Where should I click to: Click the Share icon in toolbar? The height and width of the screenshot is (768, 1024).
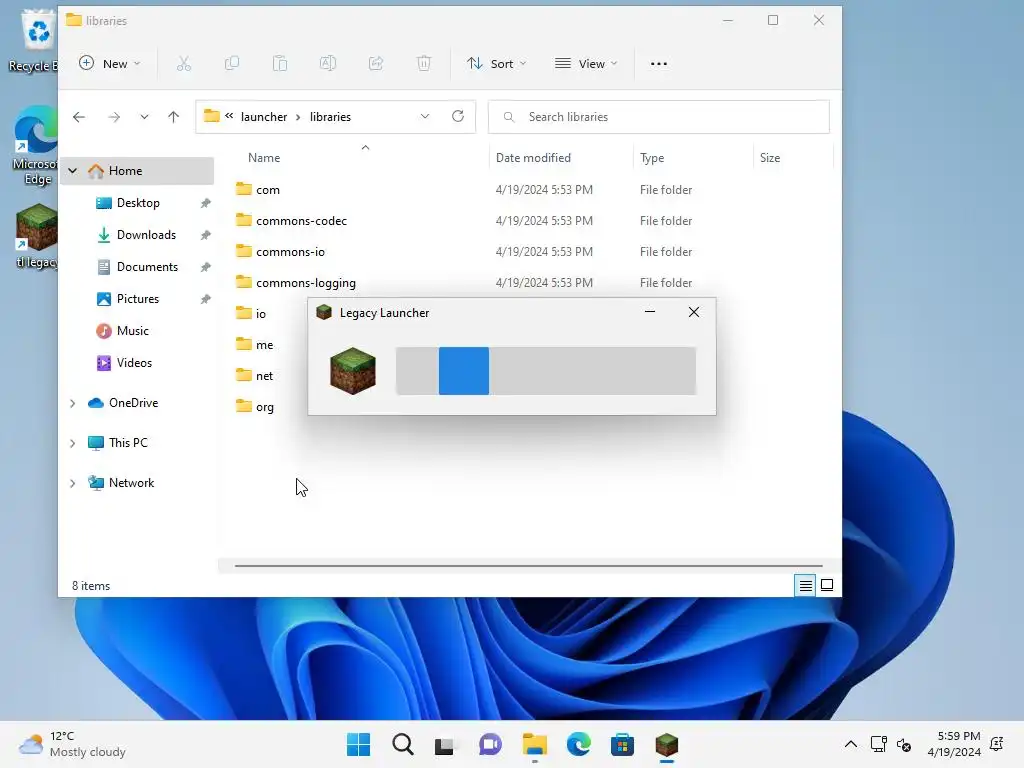pyautogui.click(x=376, y=63)
